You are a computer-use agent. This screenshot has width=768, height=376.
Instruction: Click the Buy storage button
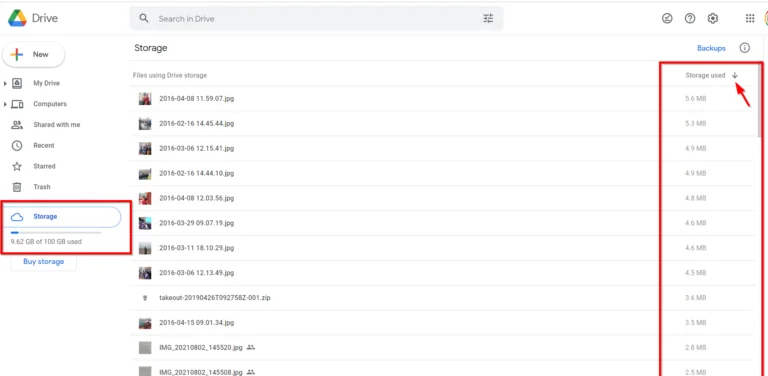(x=44, y=261)
